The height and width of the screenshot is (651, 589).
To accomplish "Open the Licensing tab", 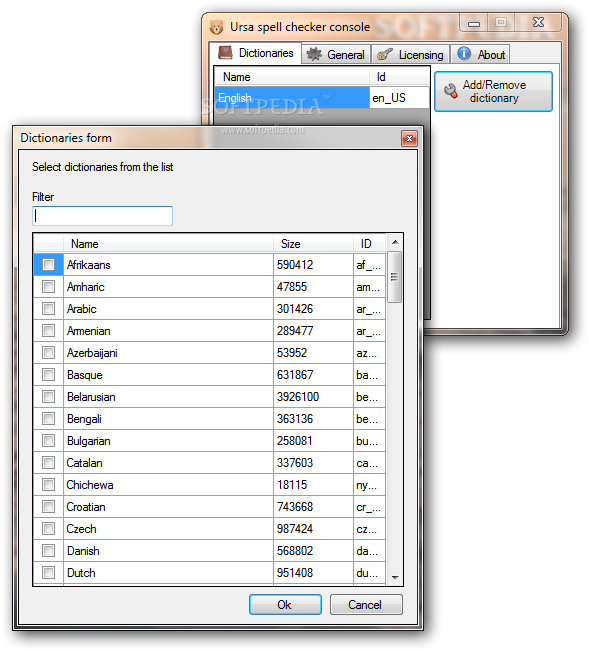I will pos(410,54).
